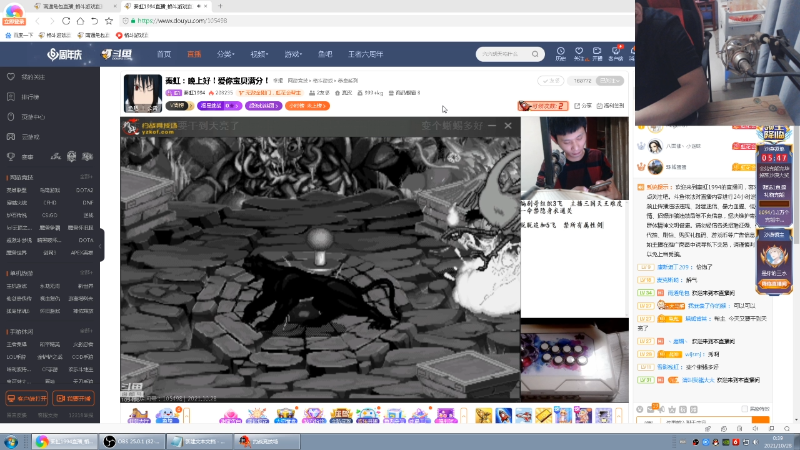Screen dimensions: 800x450
Task: Click the grey check-marked pill near follower count
Action: tap(551, 81)
